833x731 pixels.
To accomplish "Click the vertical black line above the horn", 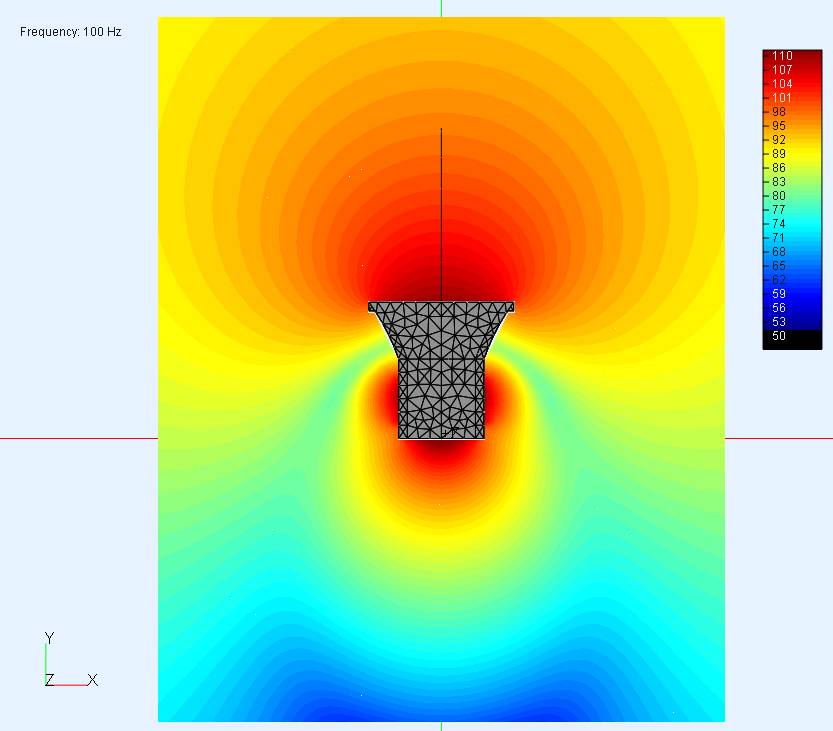I will 441,215.
